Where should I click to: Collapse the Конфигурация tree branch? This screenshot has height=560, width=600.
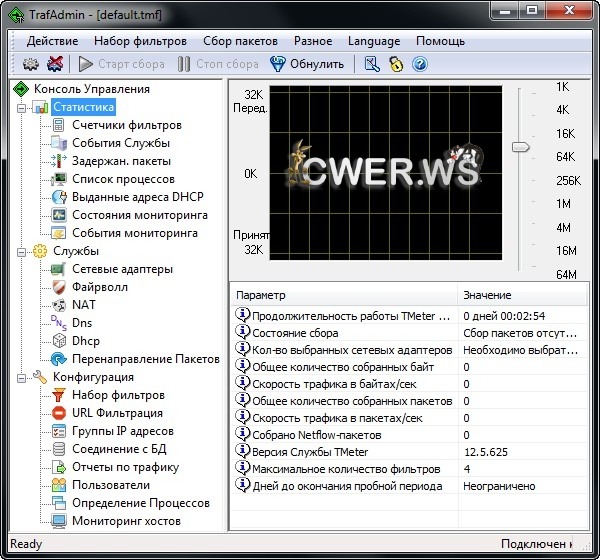22,377
